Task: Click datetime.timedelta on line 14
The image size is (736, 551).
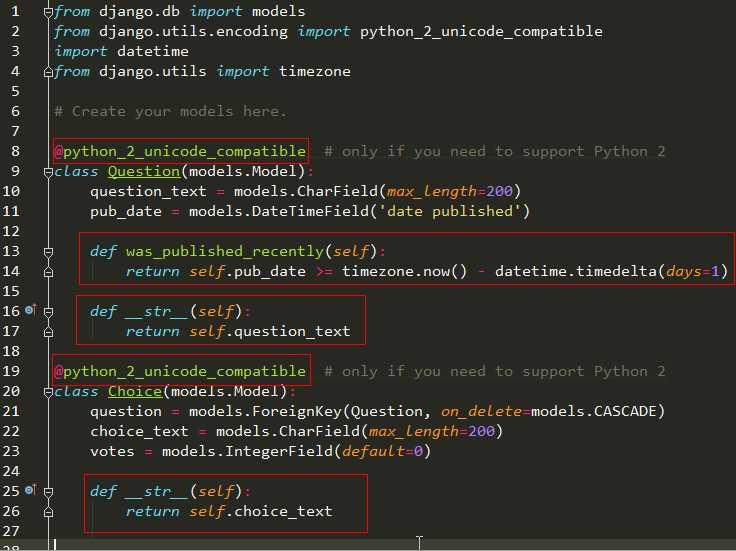Action: tap(576, 271)
